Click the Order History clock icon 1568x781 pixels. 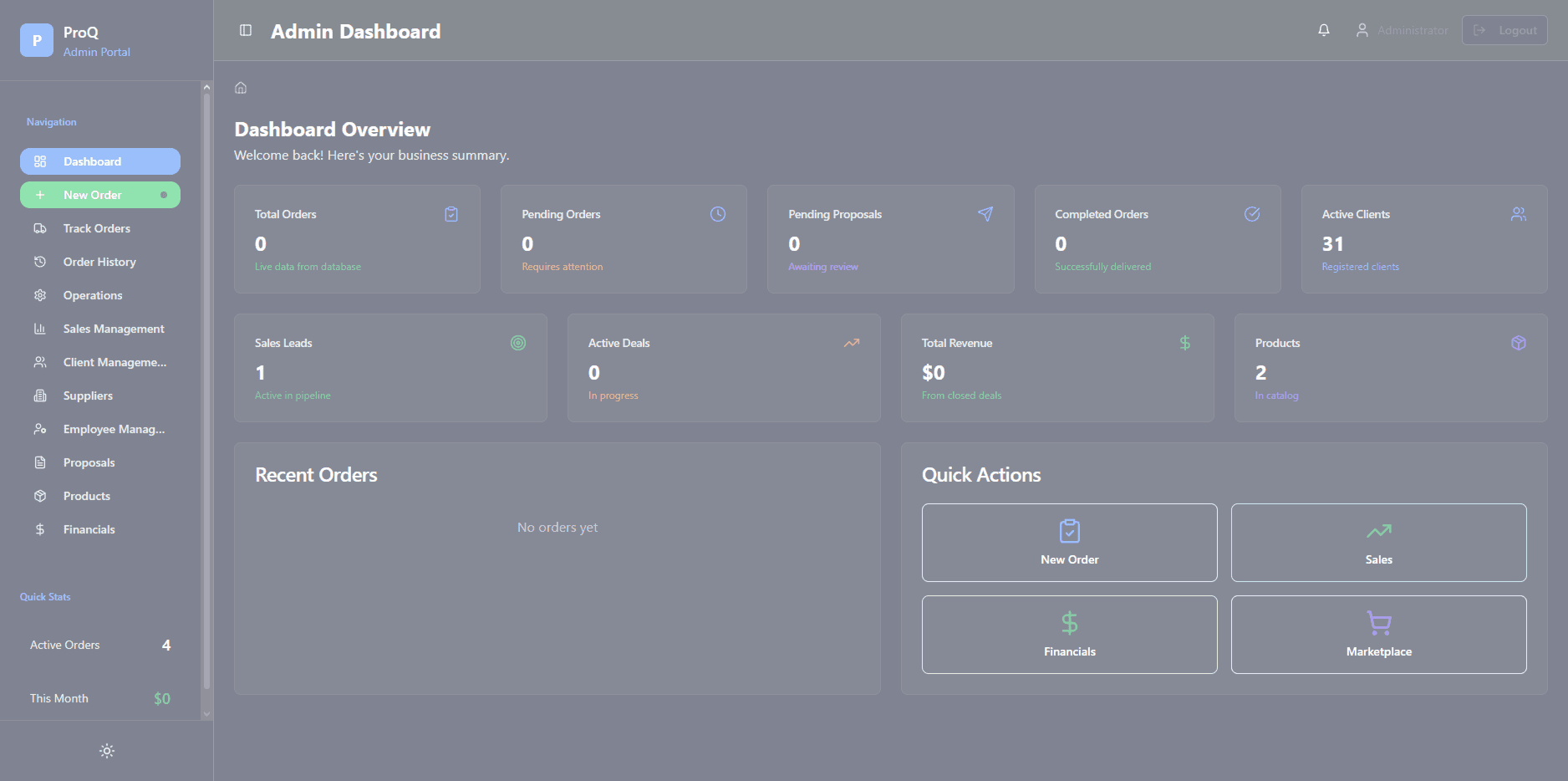(40, 262)
